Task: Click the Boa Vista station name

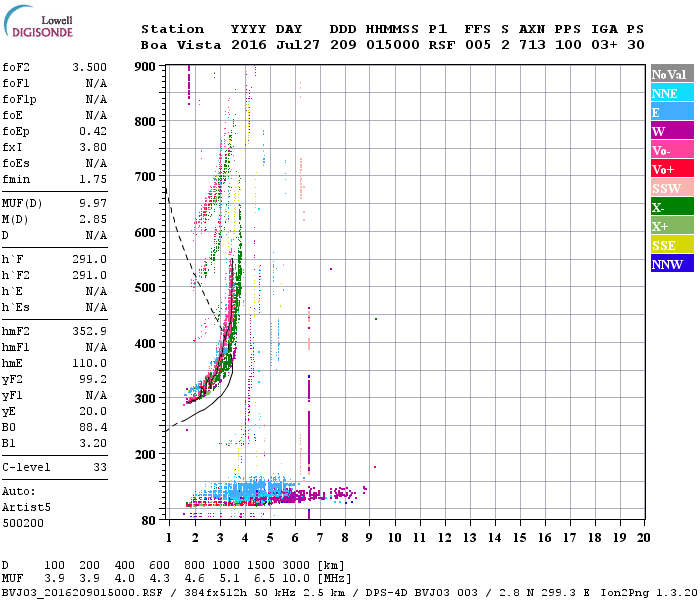Action: [x=181, y=45]
